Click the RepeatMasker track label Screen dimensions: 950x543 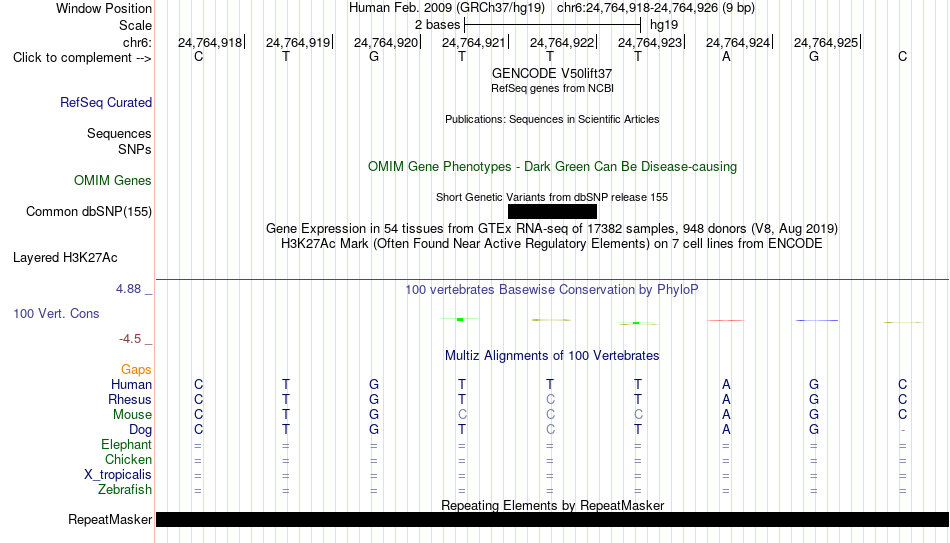(x=110, y=519)
